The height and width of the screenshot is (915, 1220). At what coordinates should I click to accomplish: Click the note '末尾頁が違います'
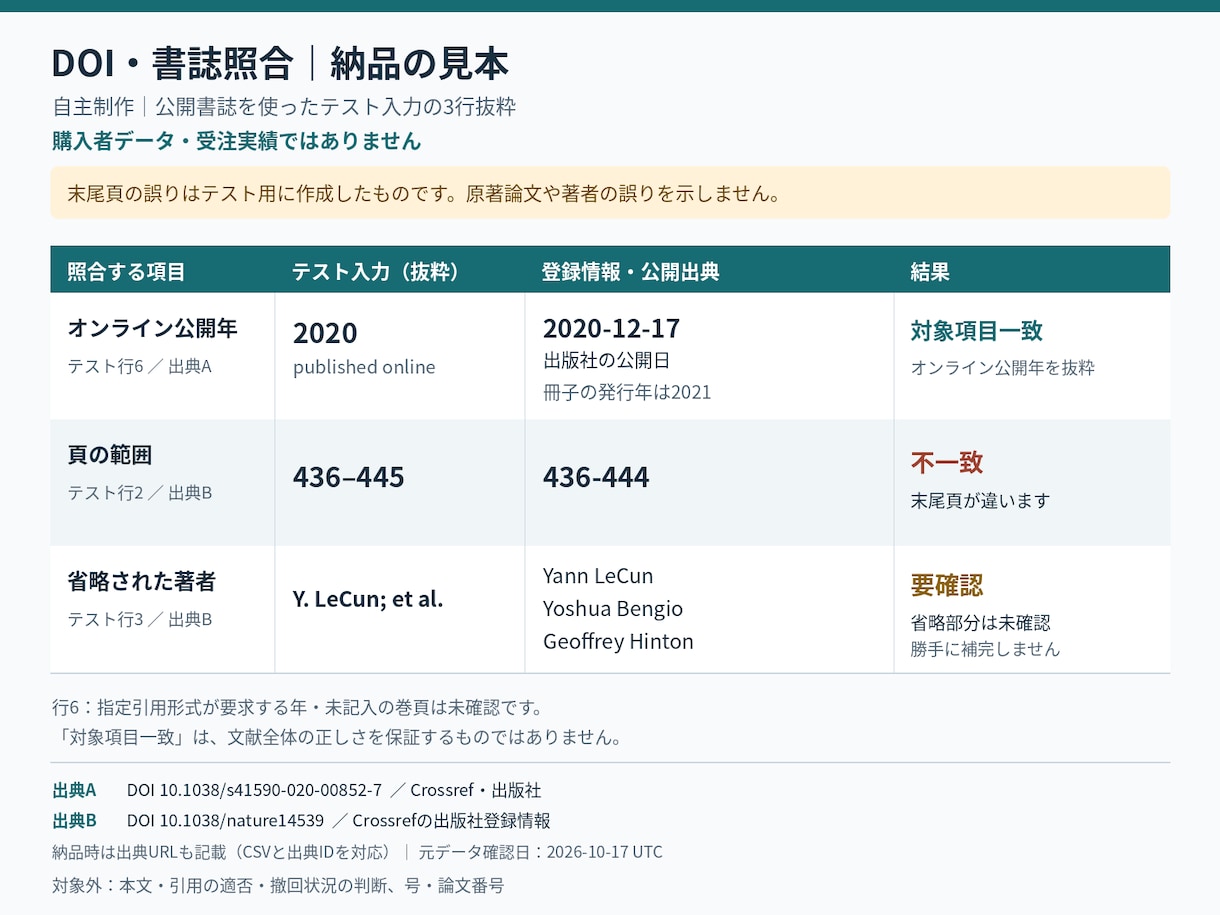pyautogui.click(x=980, y=500)
